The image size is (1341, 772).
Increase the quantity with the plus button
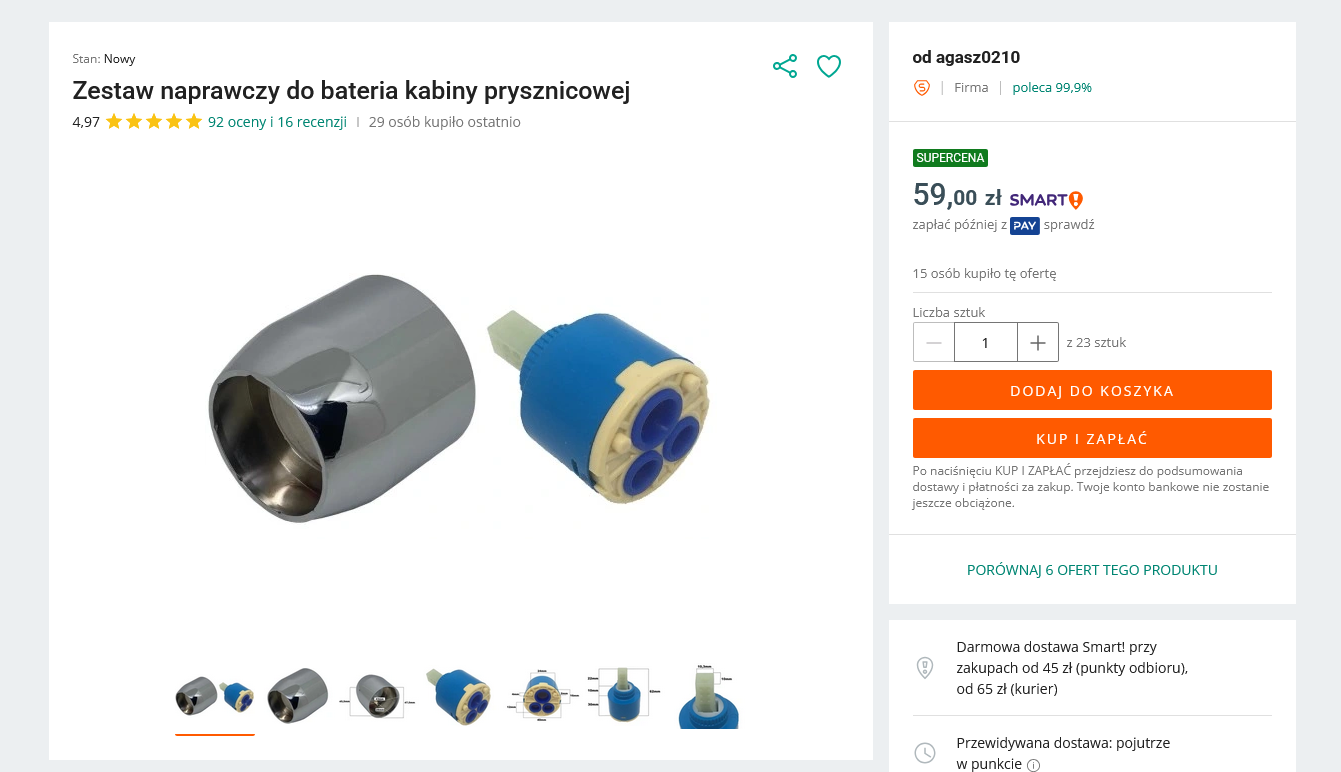tap(1038, 342)
